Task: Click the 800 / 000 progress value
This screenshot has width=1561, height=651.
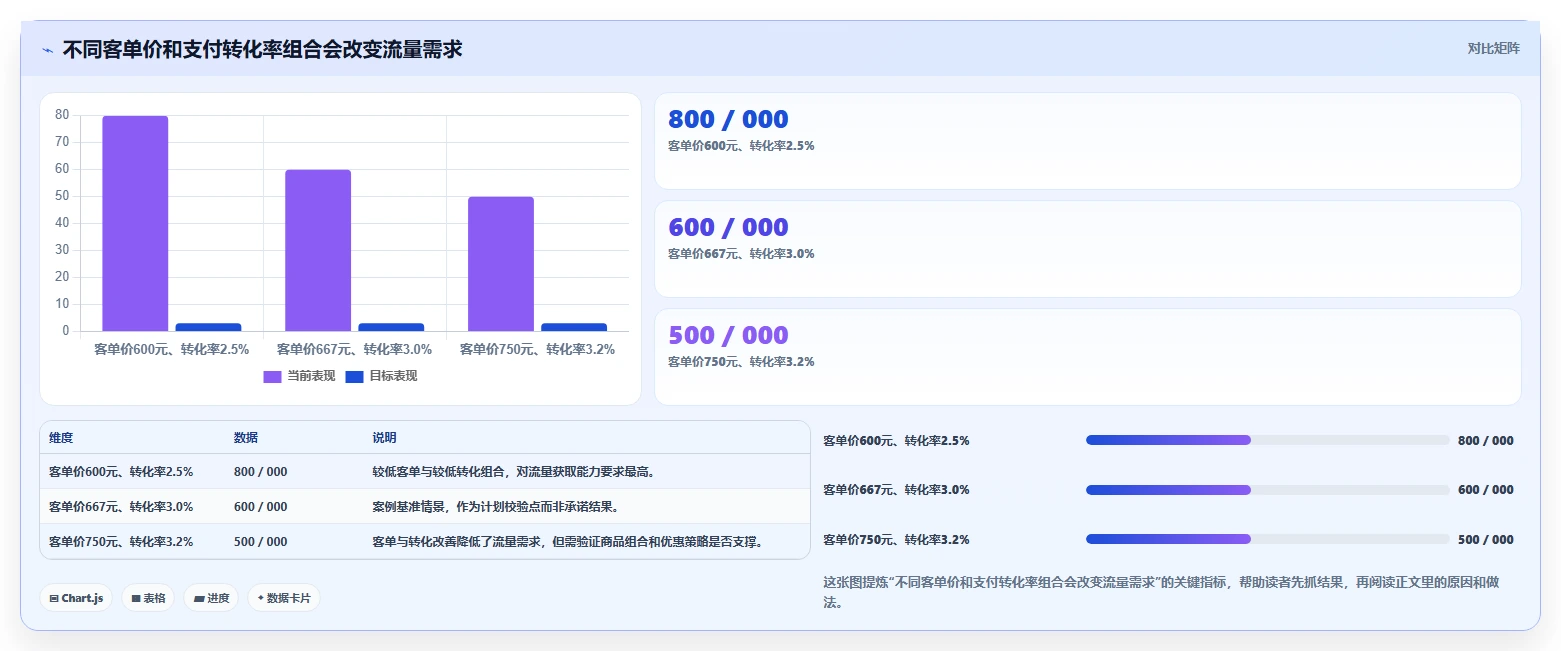Action: point(1486,440)
